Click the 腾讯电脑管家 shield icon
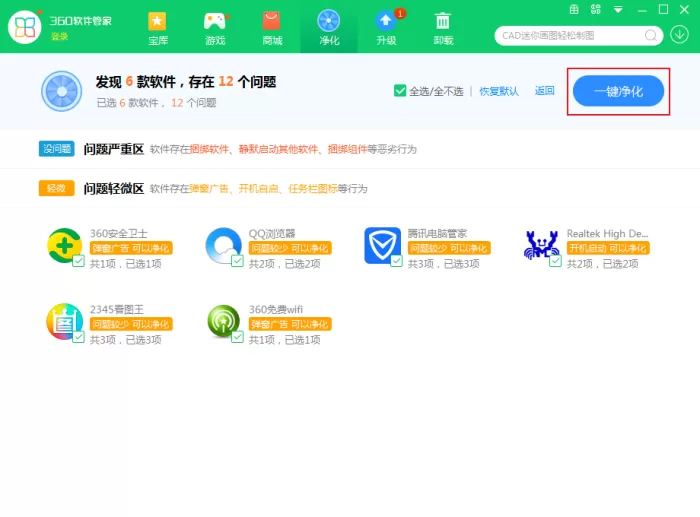 (x=383, y=246)
